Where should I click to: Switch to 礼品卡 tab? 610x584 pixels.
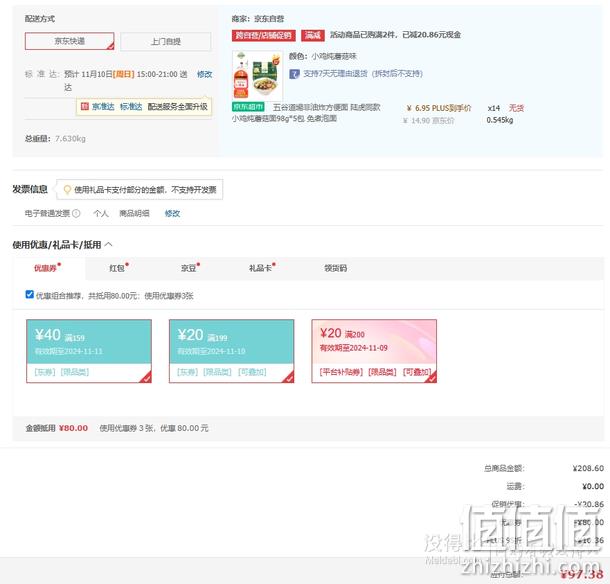262,268
